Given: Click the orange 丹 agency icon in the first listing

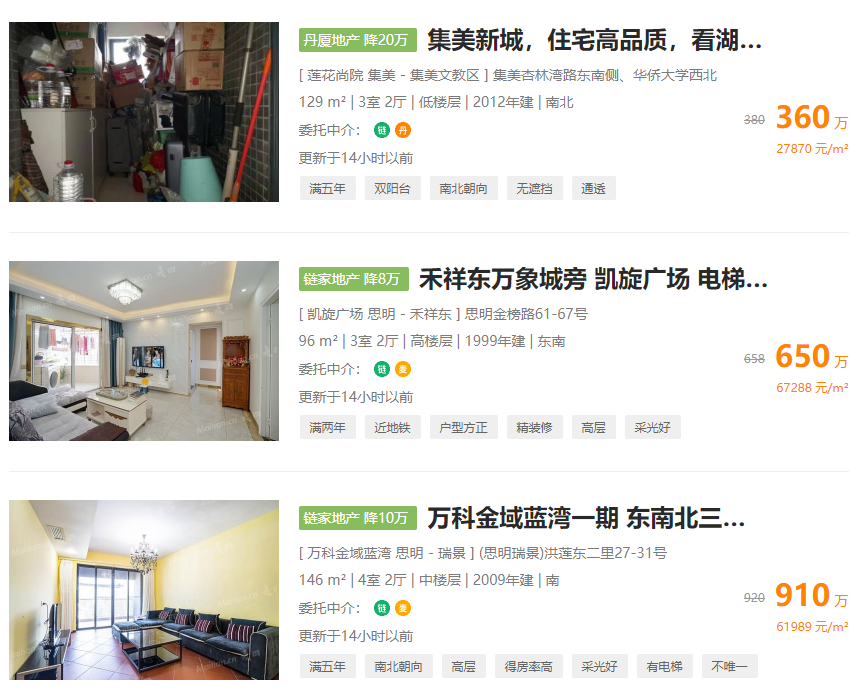Looking at the screenshot, I should point(403,130).
